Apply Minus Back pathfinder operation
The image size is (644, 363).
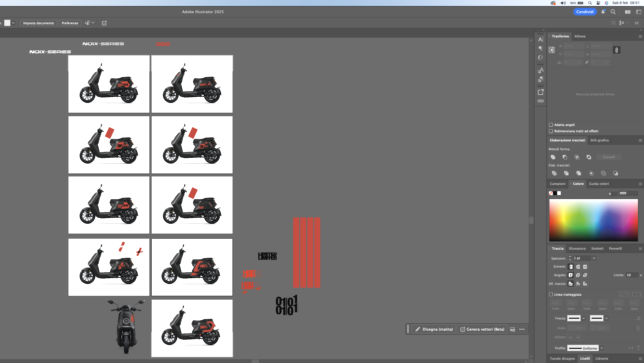[x=615, y=173]
